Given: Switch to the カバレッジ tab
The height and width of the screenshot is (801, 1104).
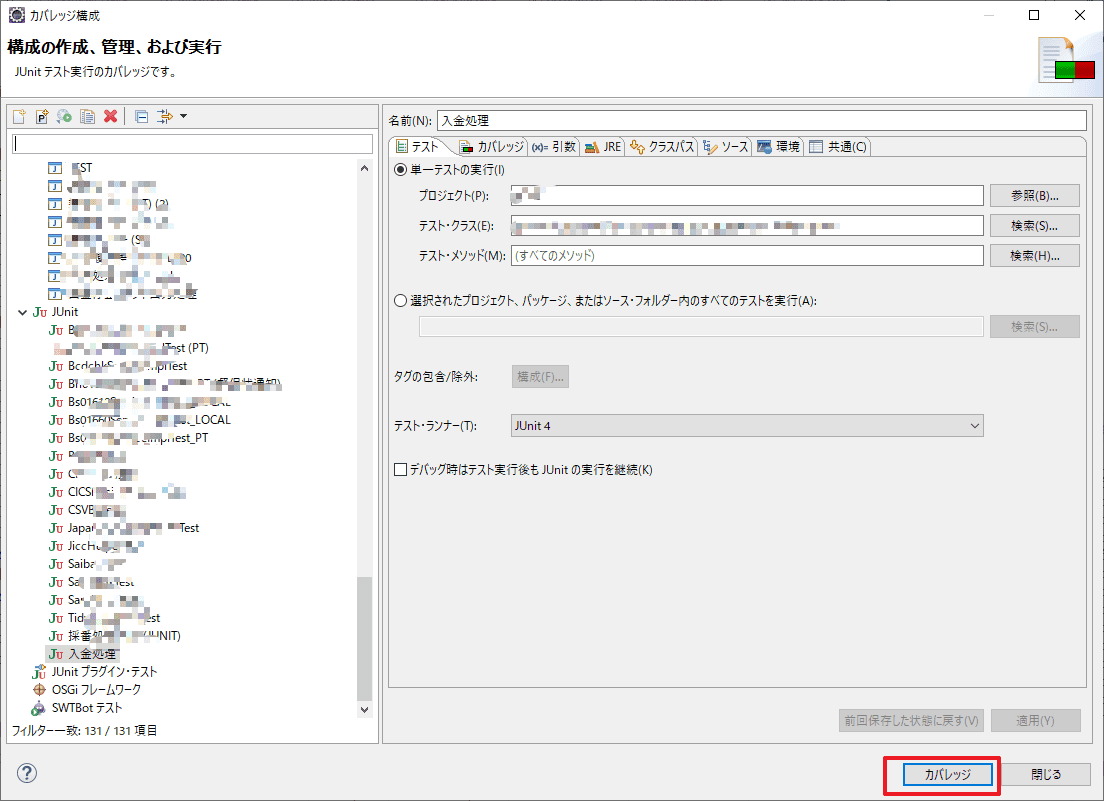Looking at the screenshot, I should click(491, 147).
